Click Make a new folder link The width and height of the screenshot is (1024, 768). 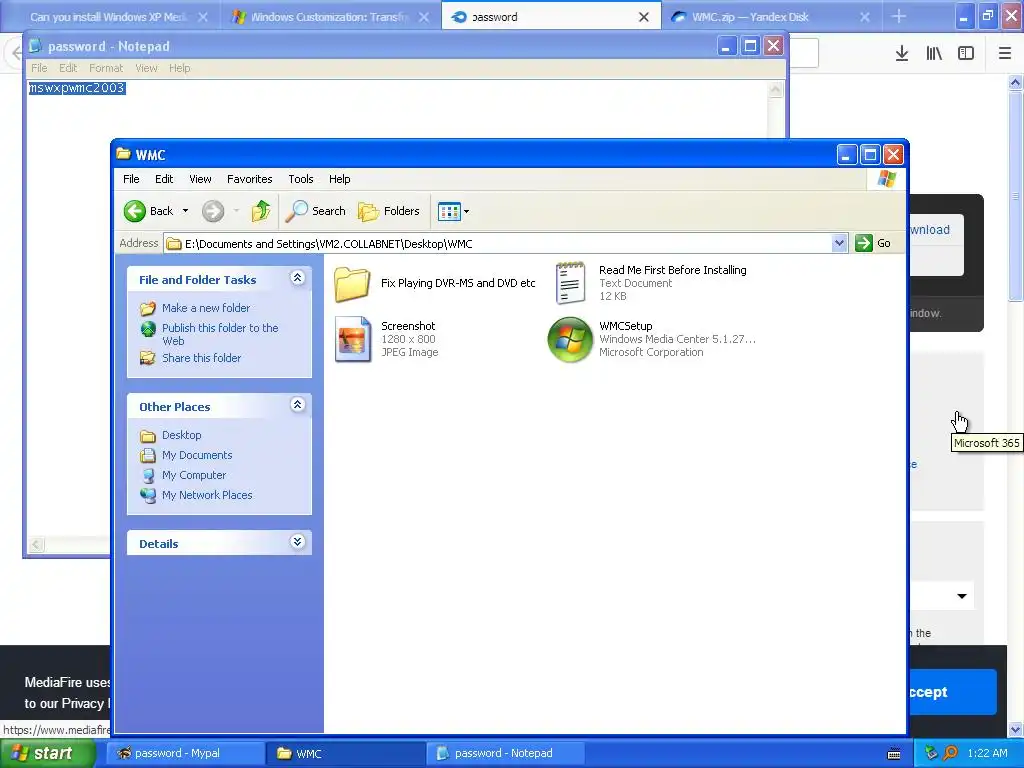pyautogui.click(x=206, y=308)
